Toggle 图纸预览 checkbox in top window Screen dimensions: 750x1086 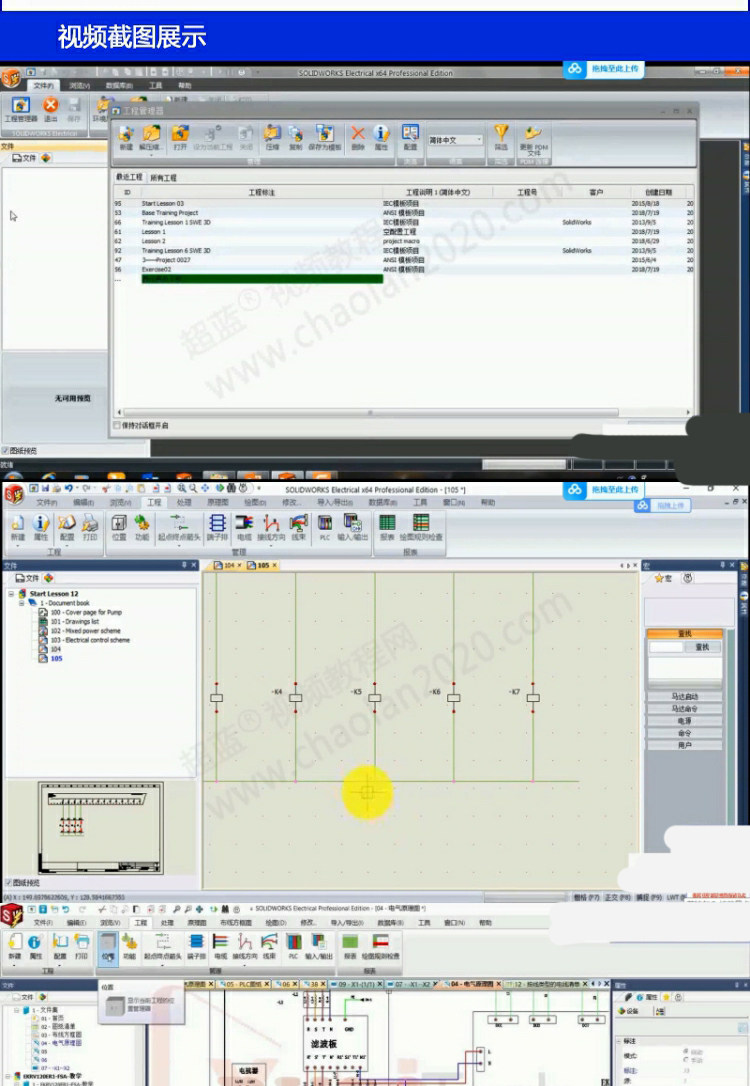tap(6, 451)
